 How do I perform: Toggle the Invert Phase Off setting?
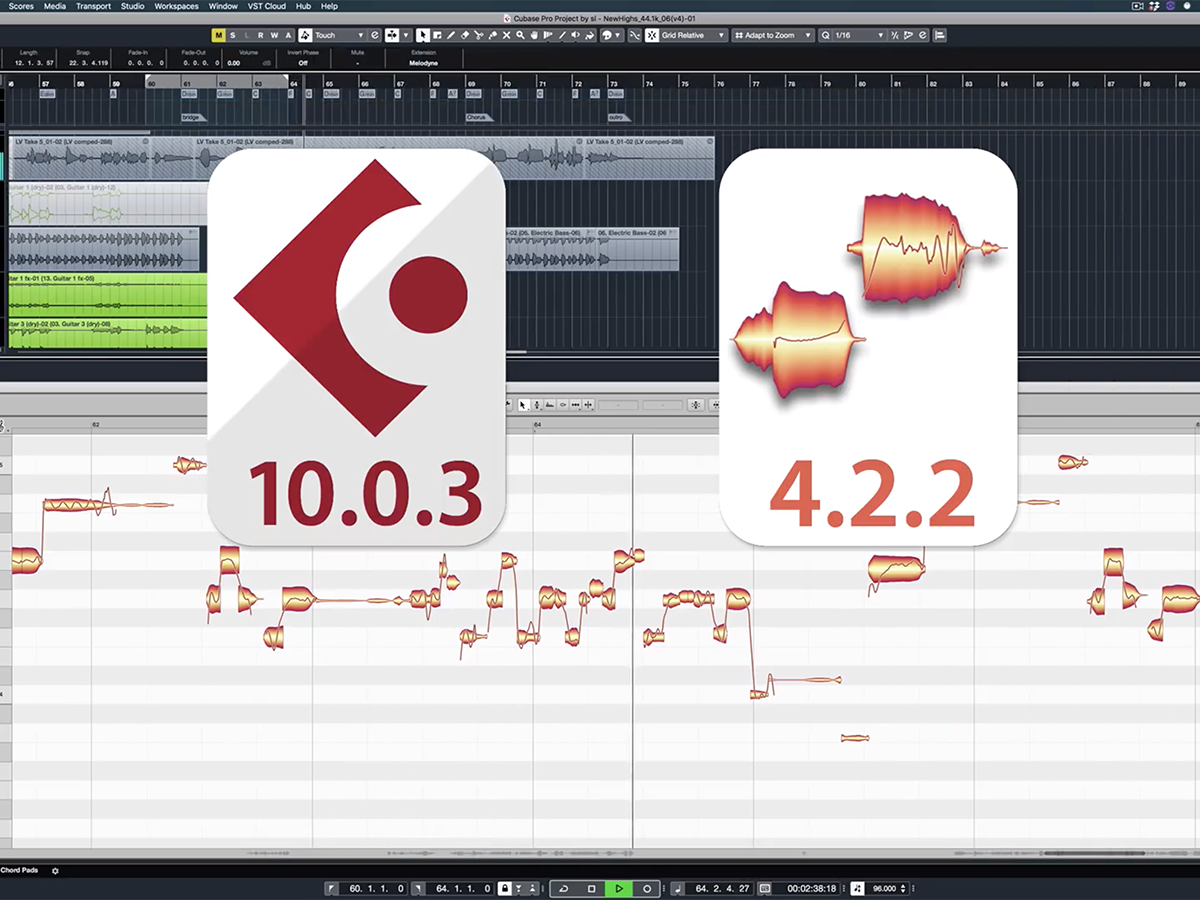[x=302, y=63]
